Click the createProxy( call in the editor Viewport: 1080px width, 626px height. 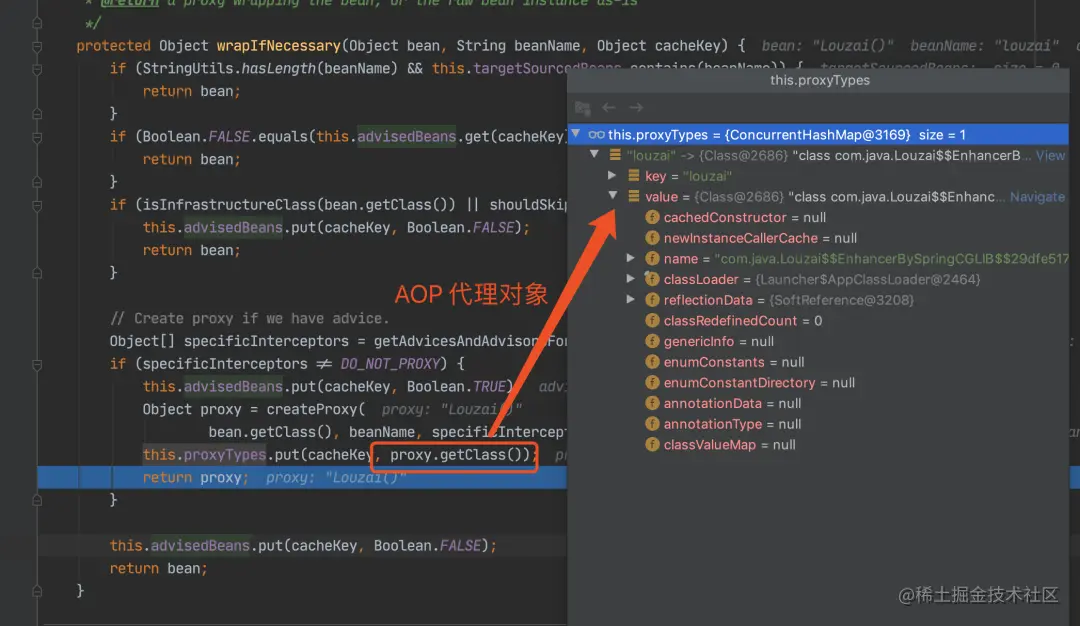[x=315, y=409]
